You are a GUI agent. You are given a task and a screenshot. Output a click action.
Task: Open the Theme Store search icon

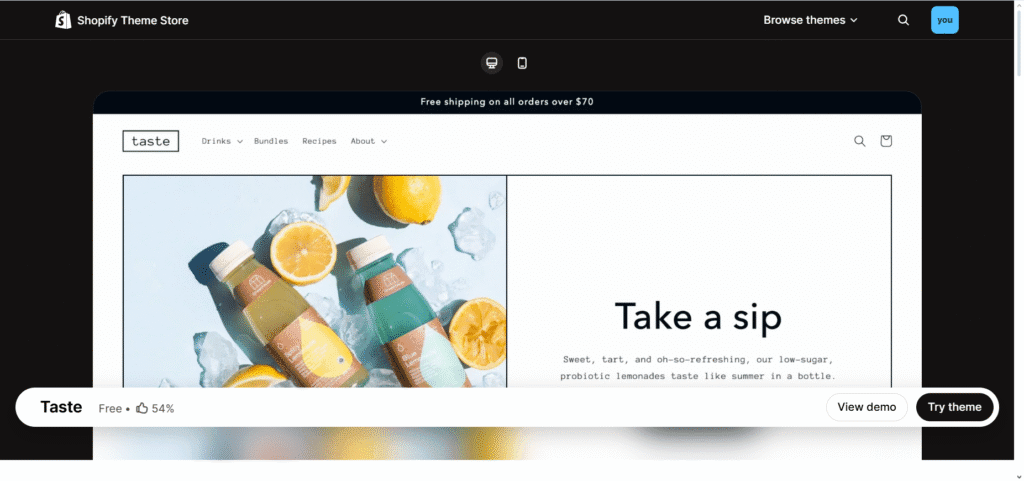click(903, 20)
